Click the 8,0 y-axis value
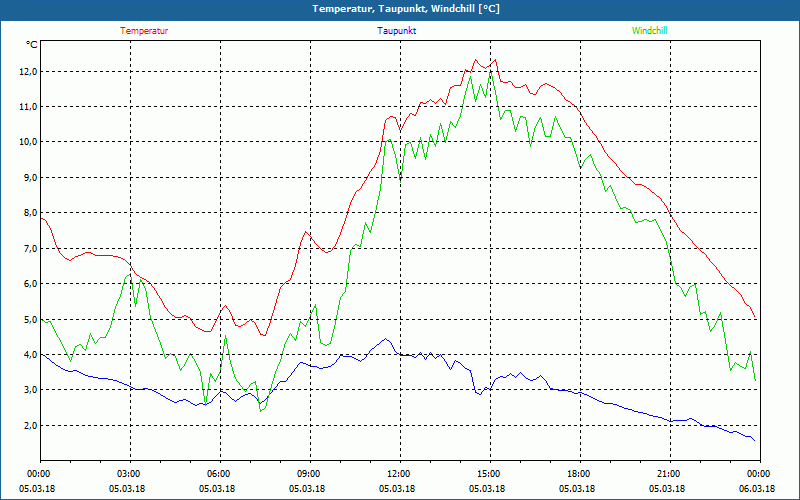Viewport: 800px width, 500px height. (30, 213)
